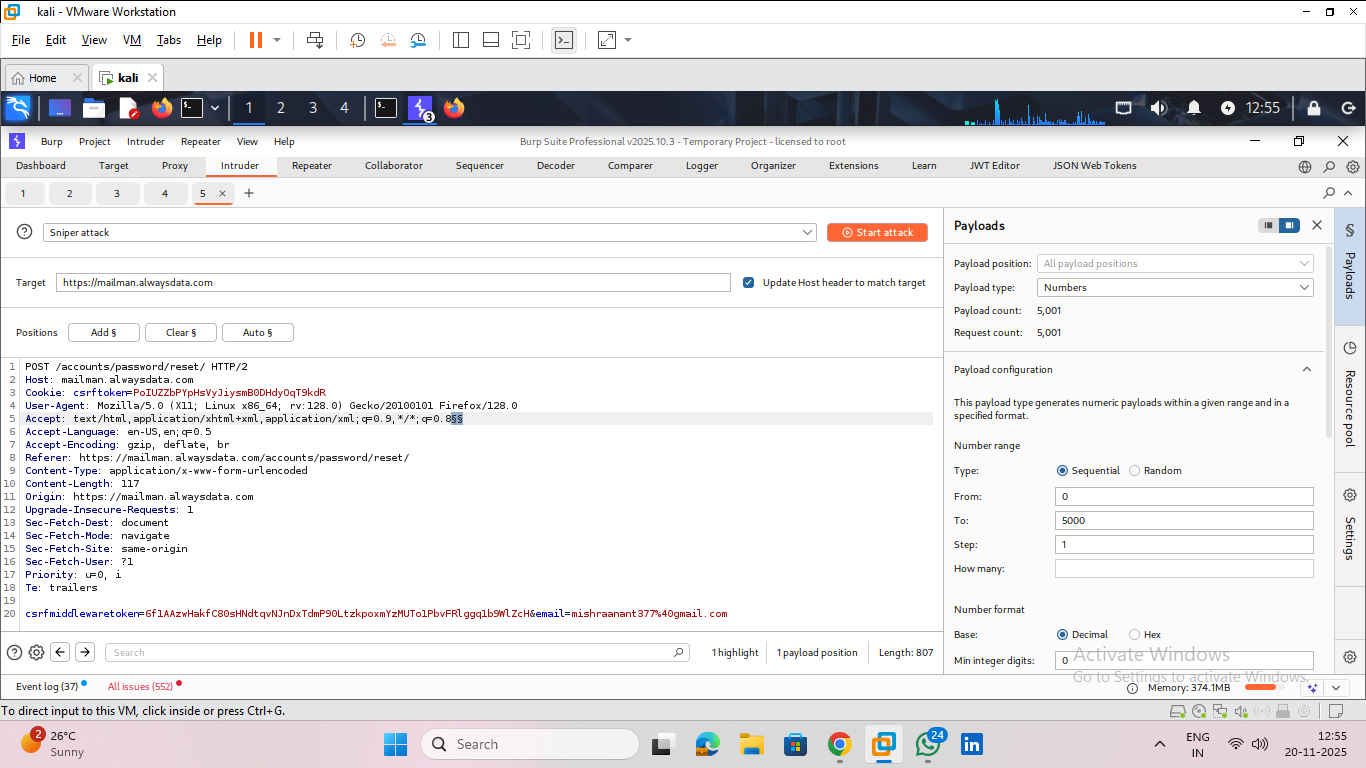This screenshot has width=1366, height=768.
Task: Click the help icon beside attack type
Action: click(x=25, y=232)
